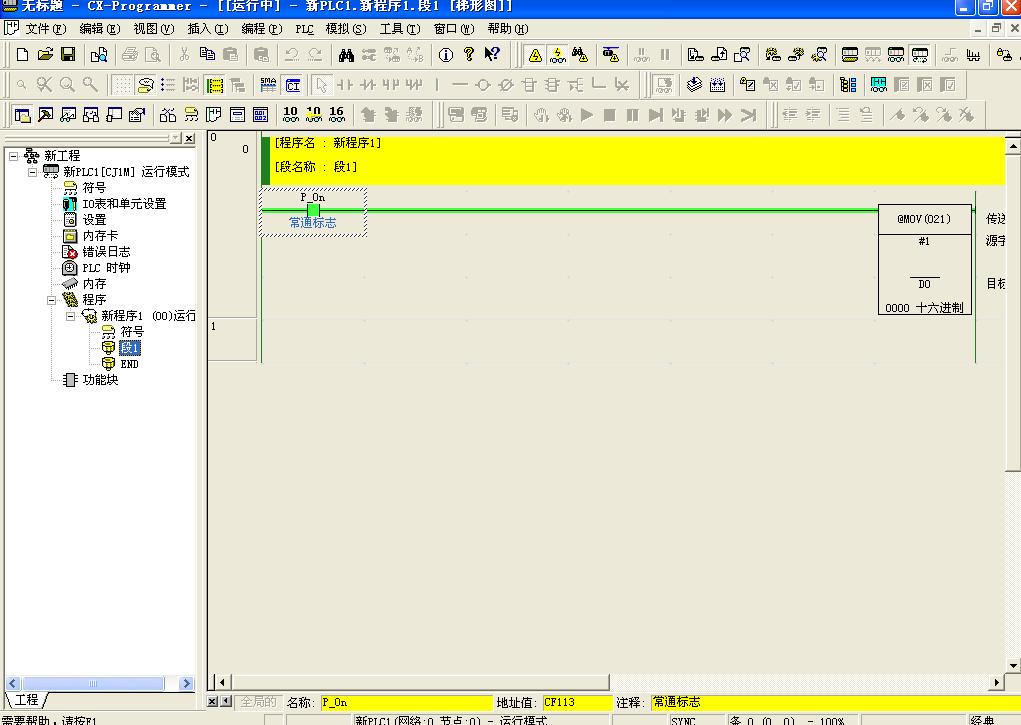
Task: Click the copy icon in the toolbar
Action: click(207, 55)
